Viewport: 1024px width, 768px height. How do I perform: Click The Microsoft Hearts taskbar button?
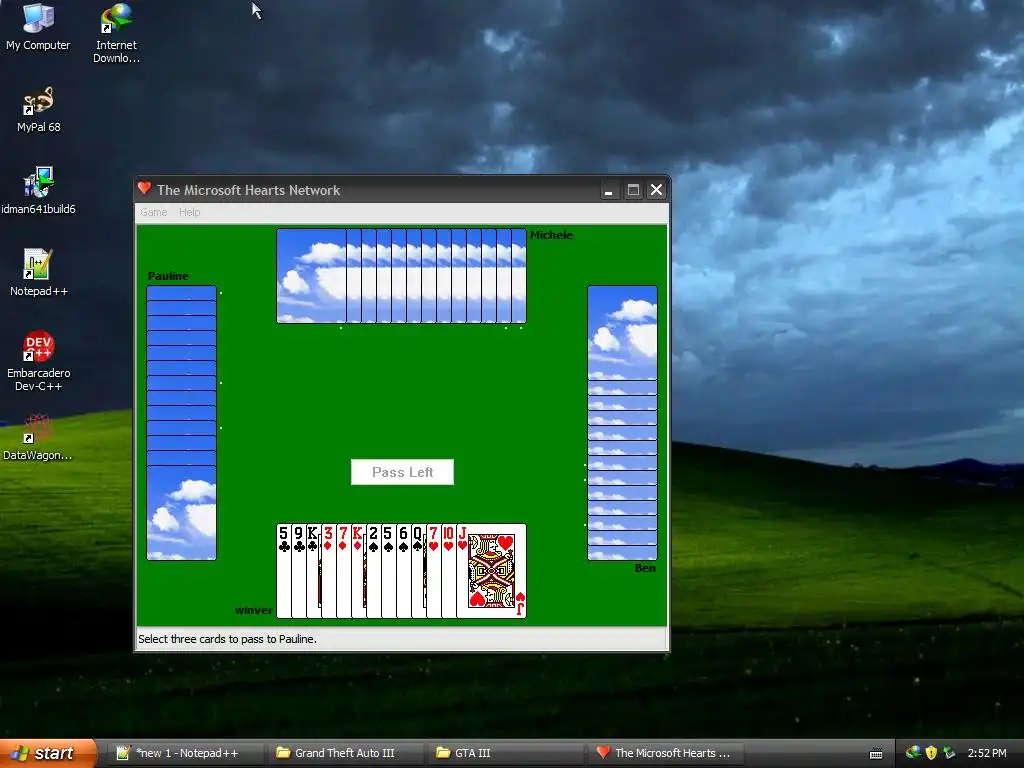click(x=664, y=753)
